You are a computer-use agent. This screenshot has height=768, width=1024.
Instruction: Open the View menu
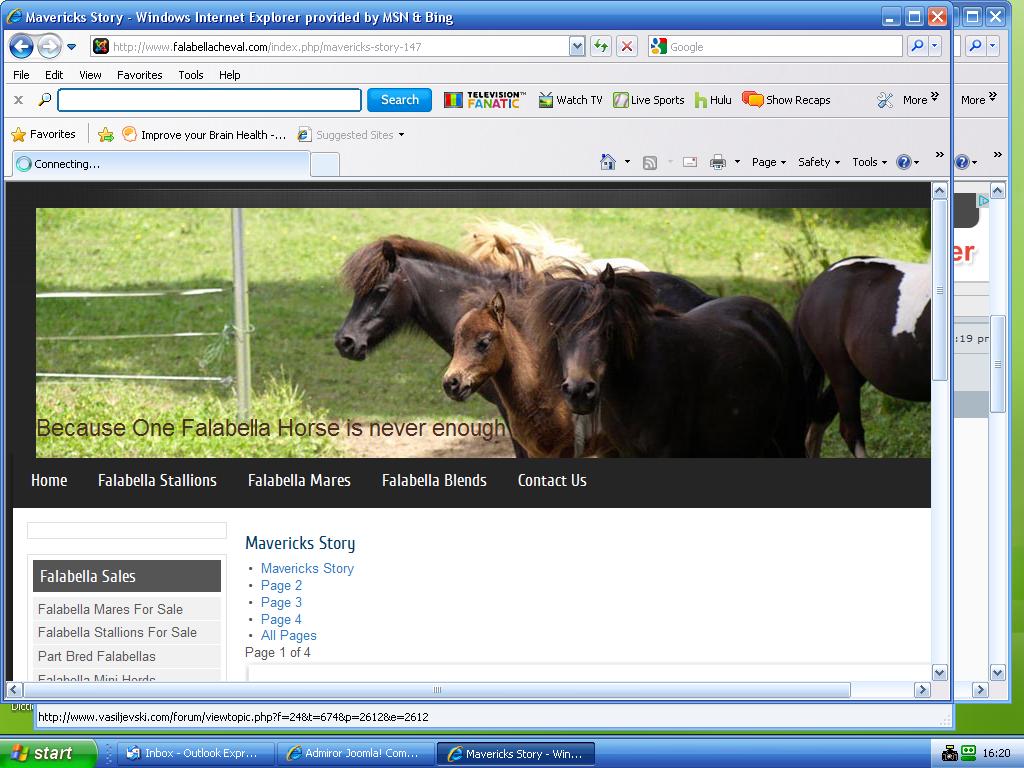(90, 75)
